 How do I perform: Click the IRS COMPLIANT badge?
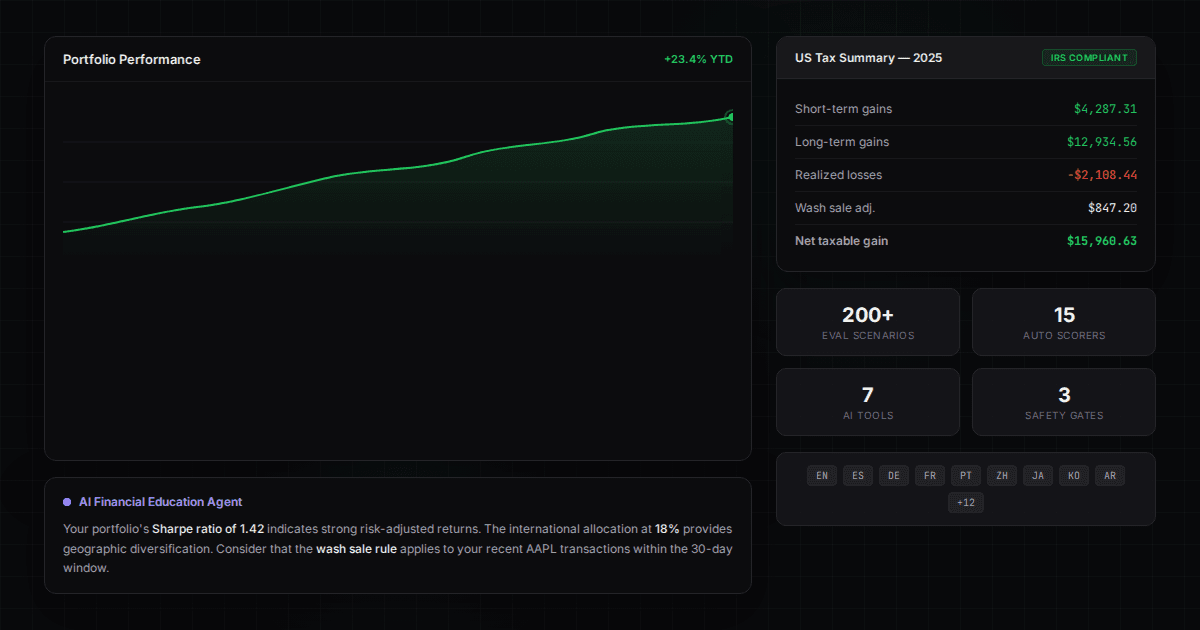point(1089,58)
